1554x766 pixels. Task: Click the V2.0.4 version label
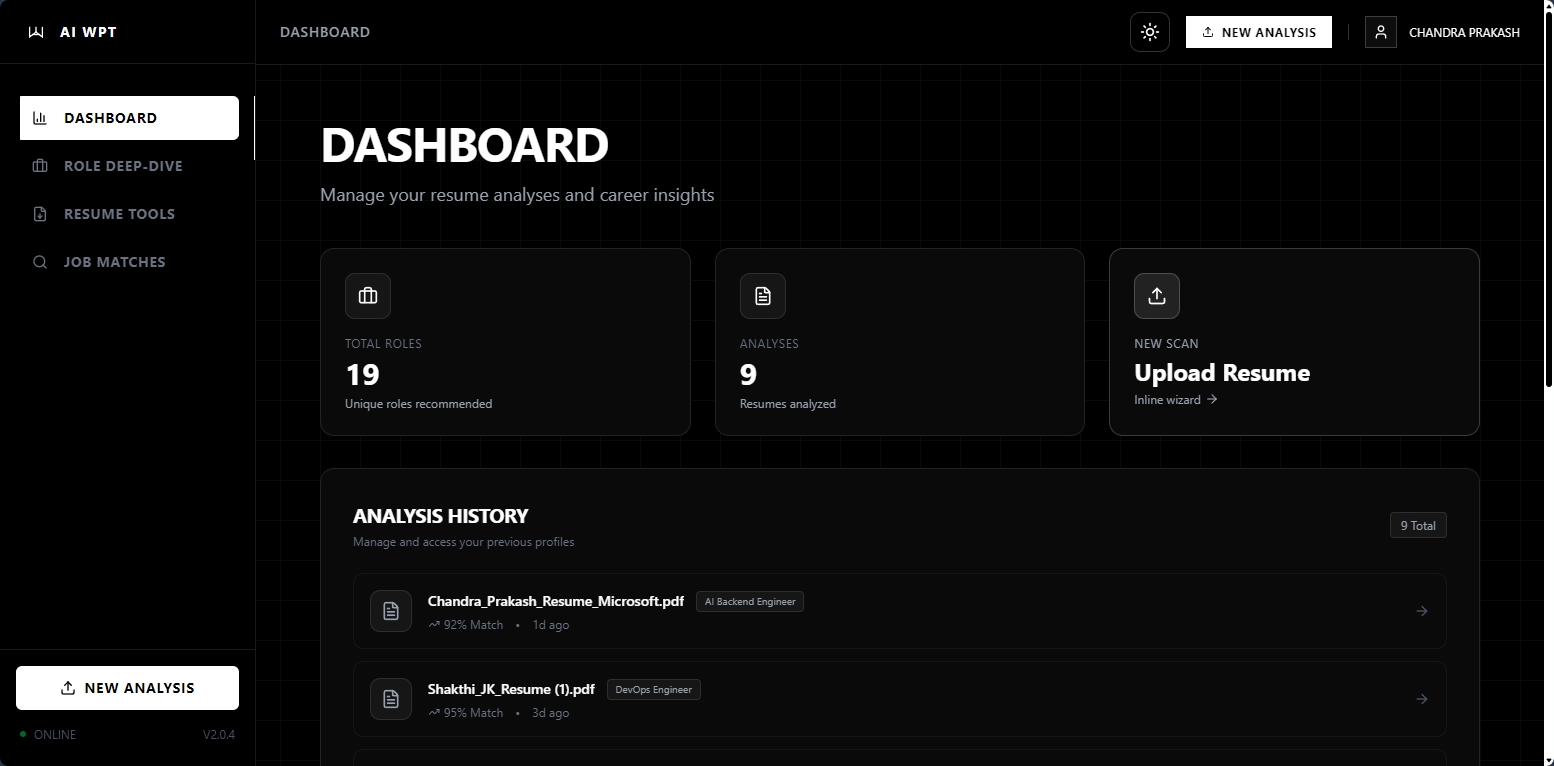[x=219, y=735]
